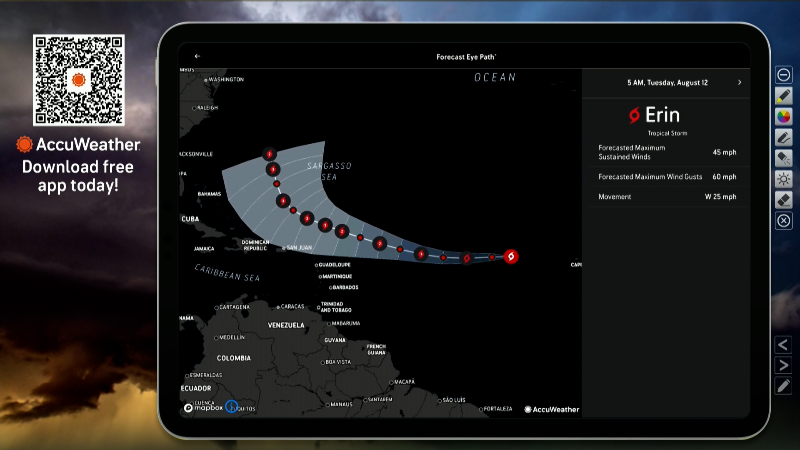Open the color wheel picker
800x450 pixels.
[784, 116]
